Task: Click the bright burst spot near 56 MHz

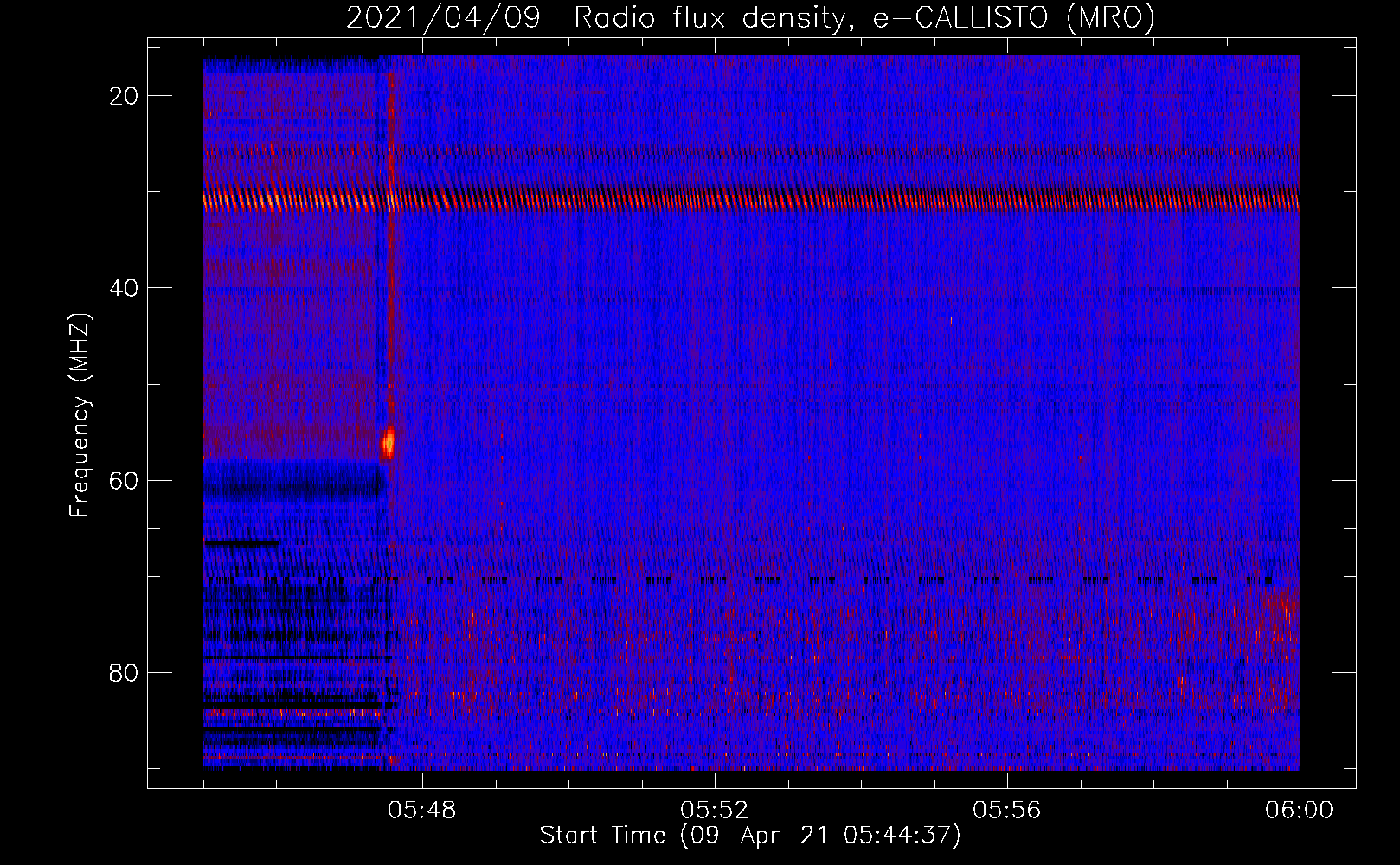Action: tap(389, 443)
